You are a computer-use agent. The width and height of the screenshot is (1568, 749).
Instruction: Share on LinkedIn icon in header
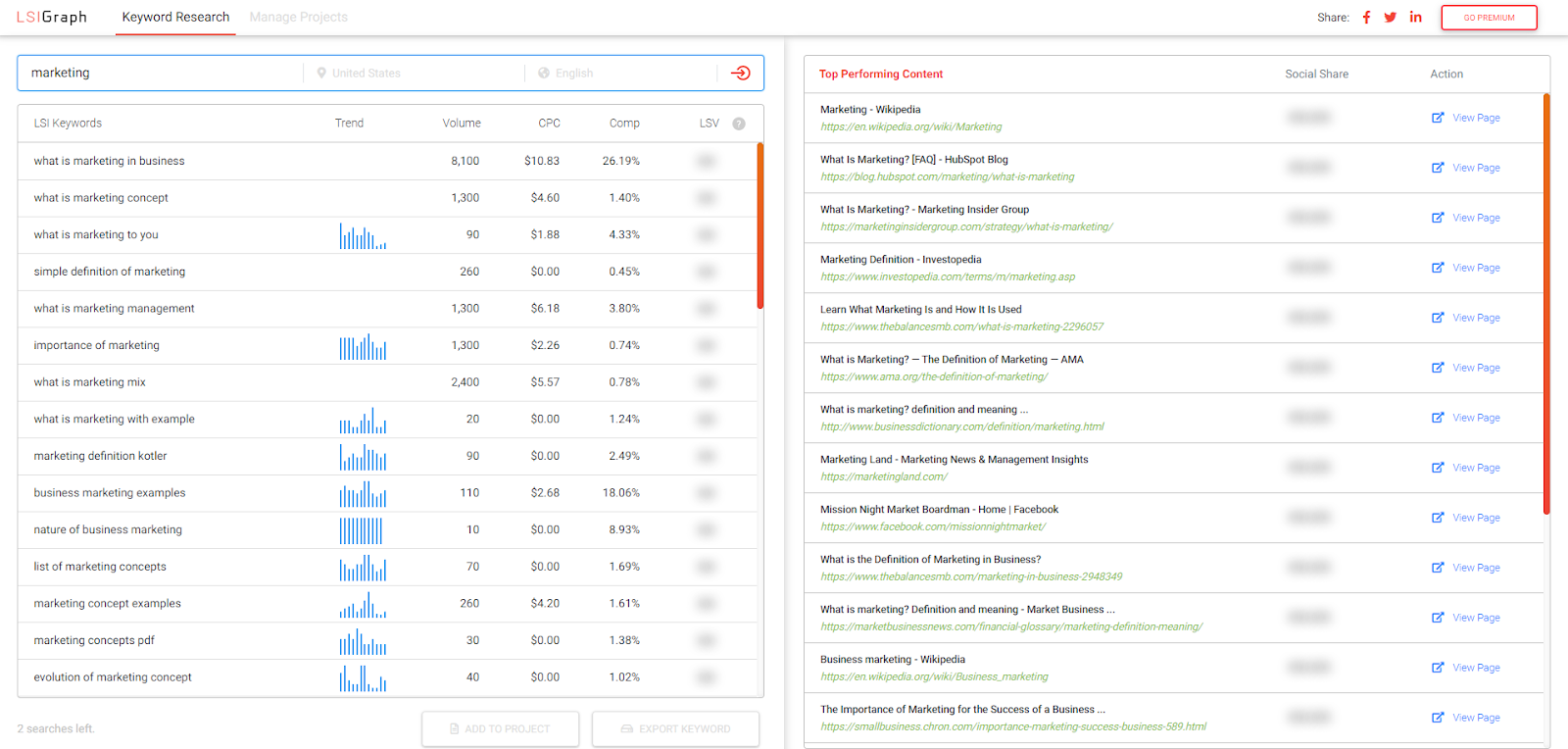[x=1416, y=17]
